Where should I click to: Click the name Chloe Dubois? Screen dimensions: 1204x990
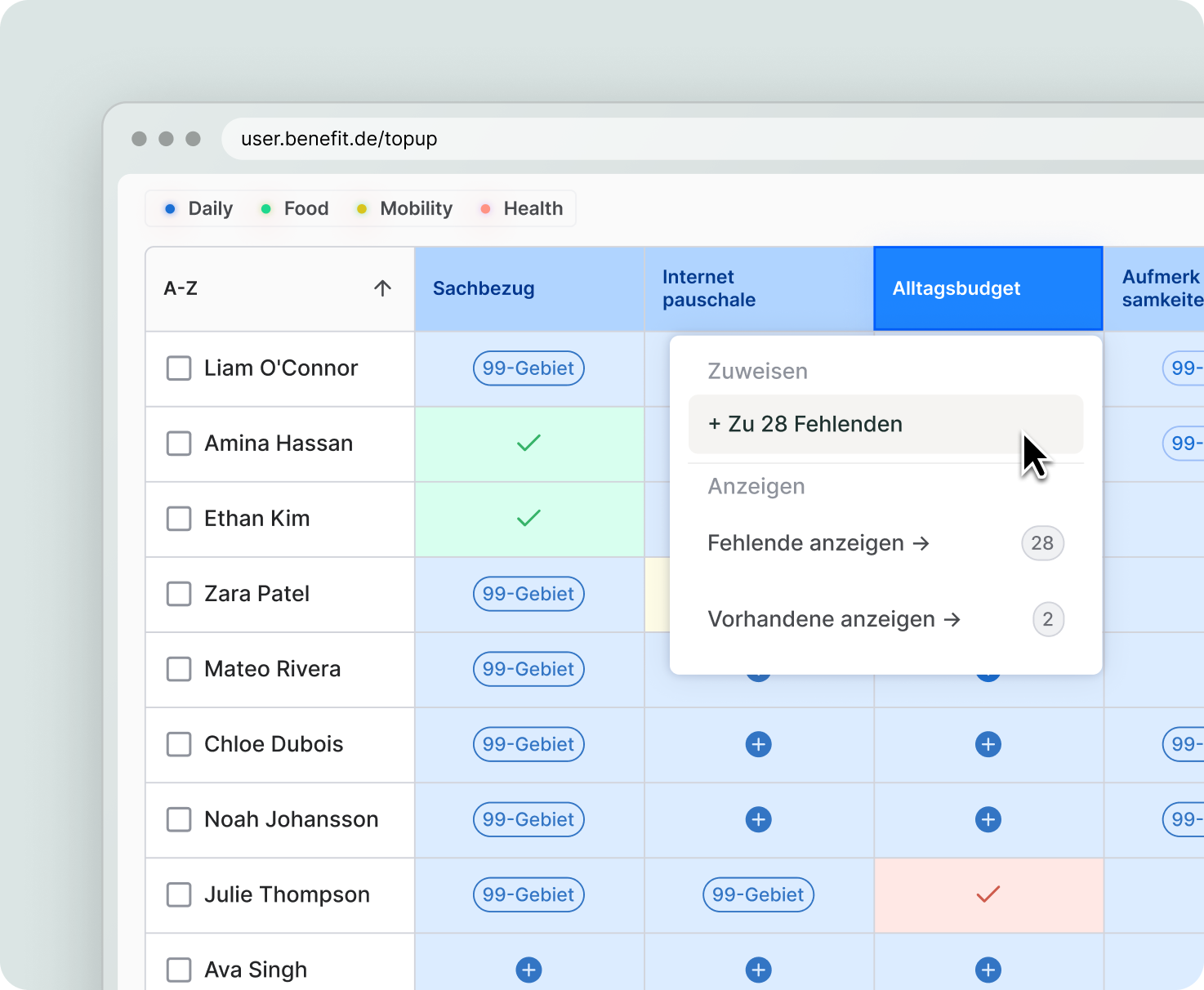pyautogui.click(x=274, y=744)
